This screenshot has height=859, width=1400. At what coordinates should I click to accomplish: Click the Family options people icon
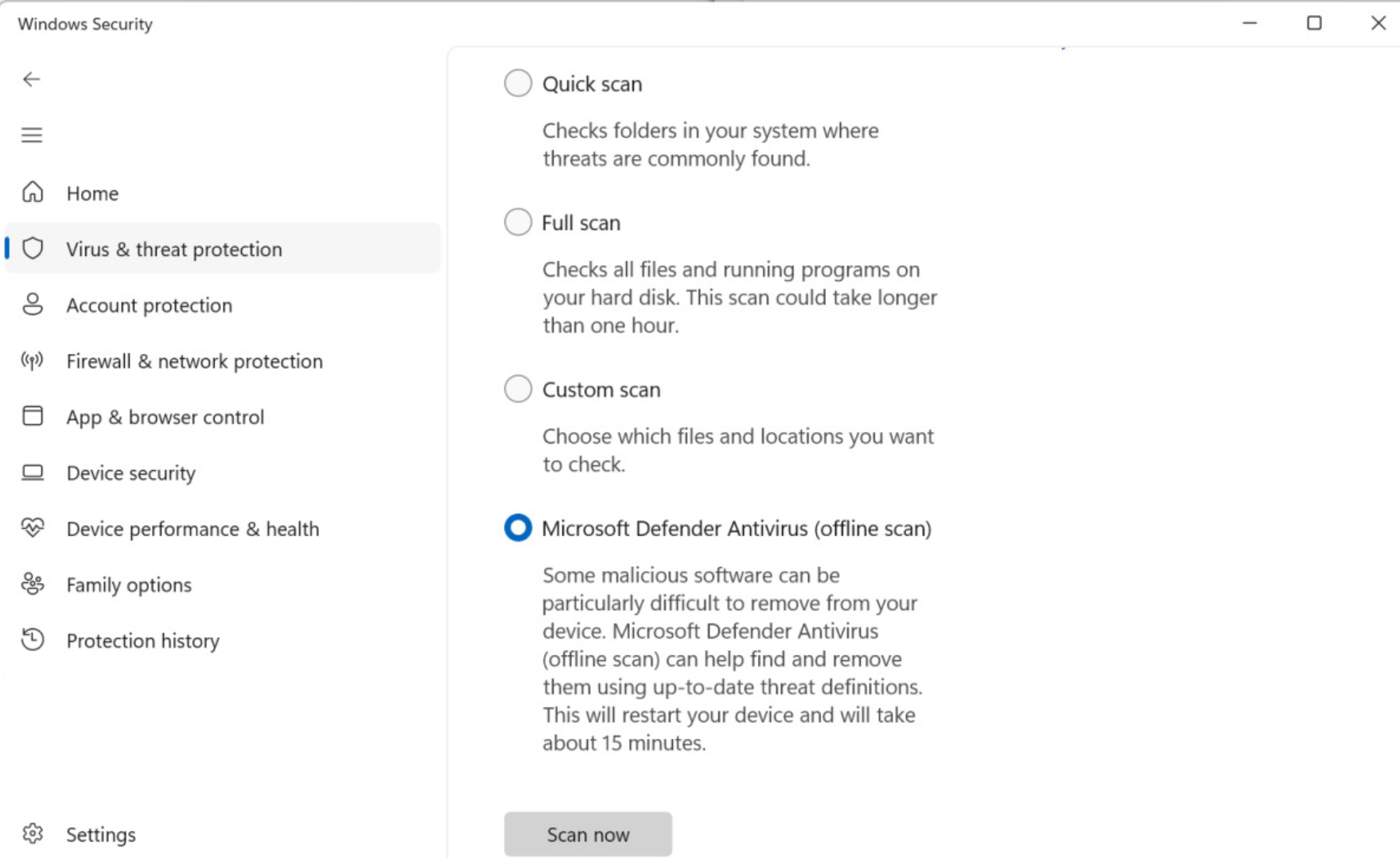33,585
